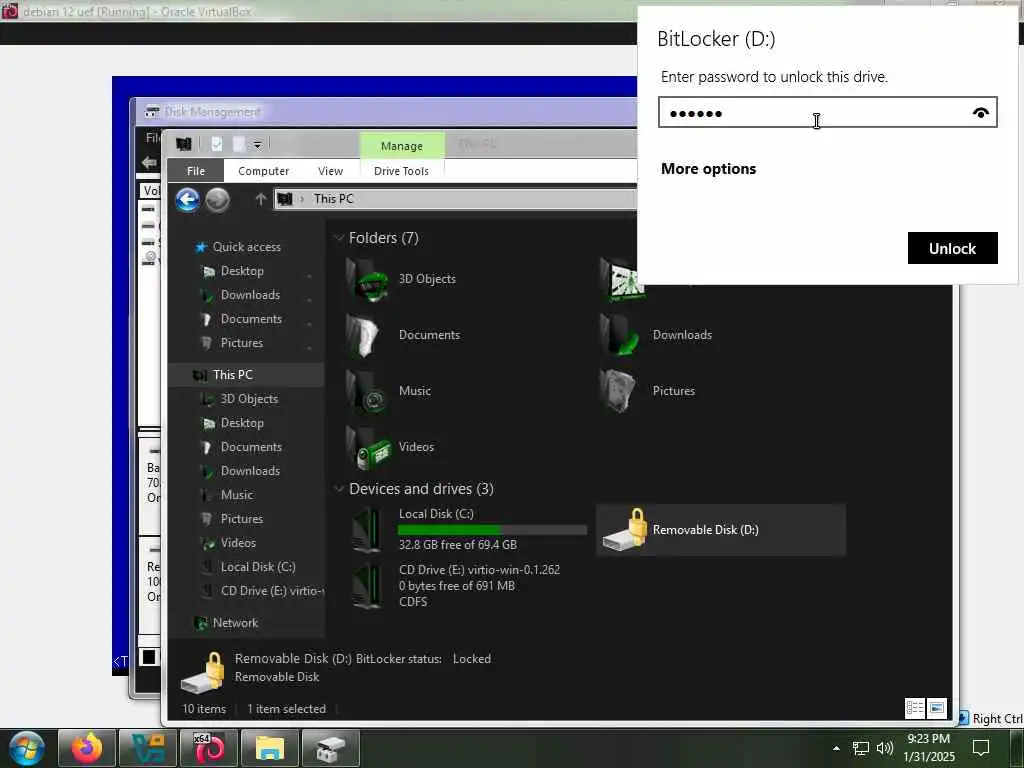1024x768 pixels.
Task: Open More options in BitLocker dialog
Action: 708,168
